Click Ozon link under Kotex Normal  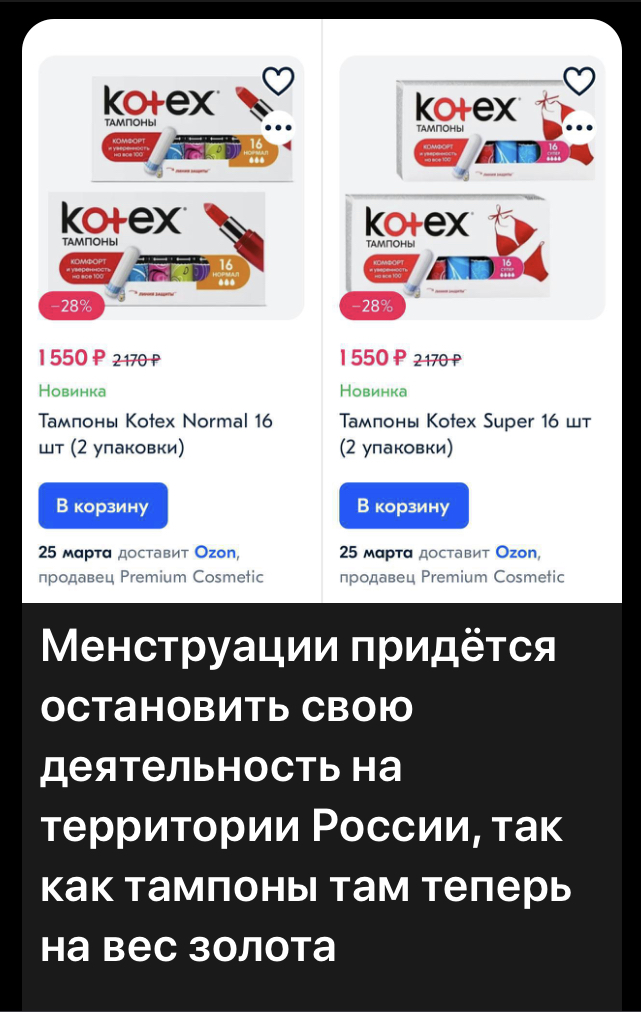coord(216,552)
